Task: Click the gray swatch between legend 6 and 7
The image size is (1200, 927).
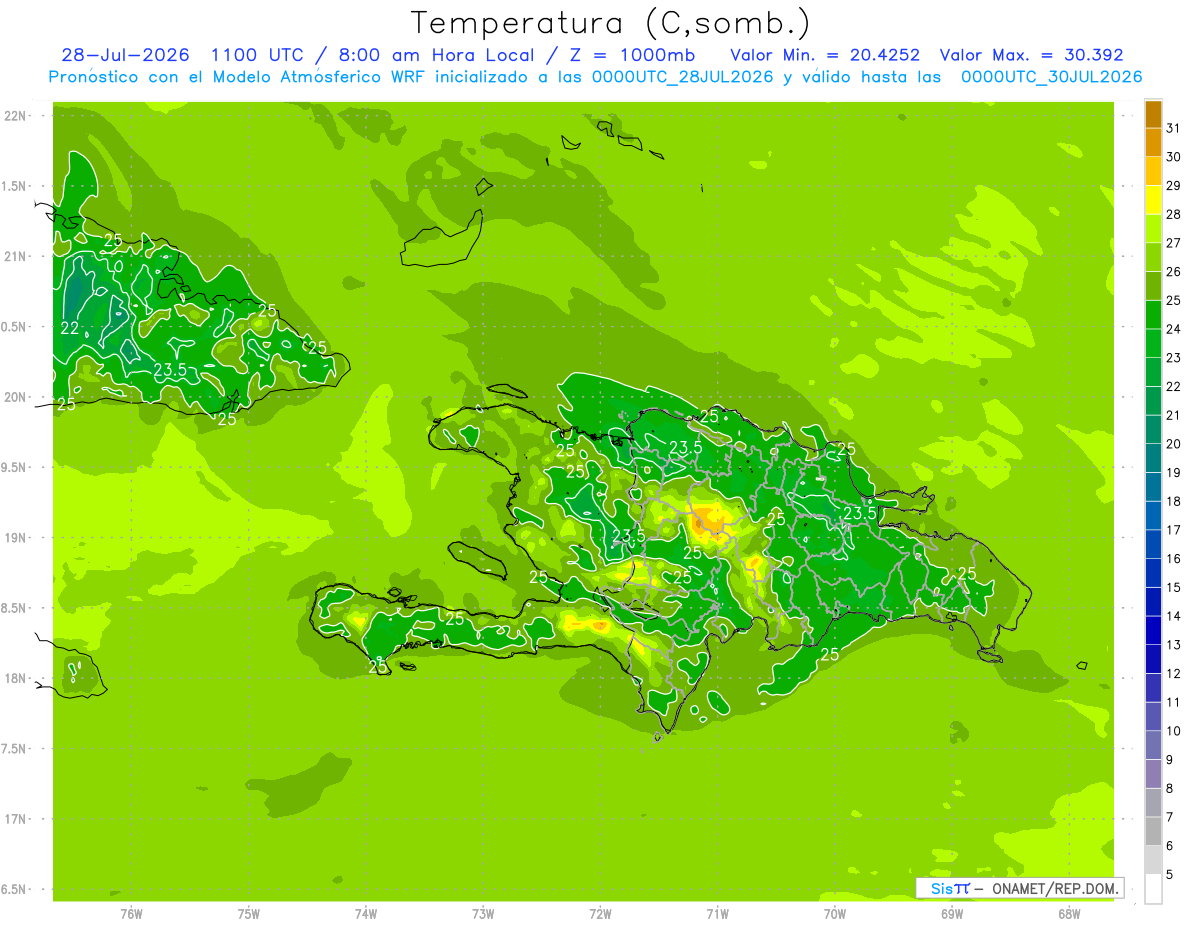Action: 1153,832
